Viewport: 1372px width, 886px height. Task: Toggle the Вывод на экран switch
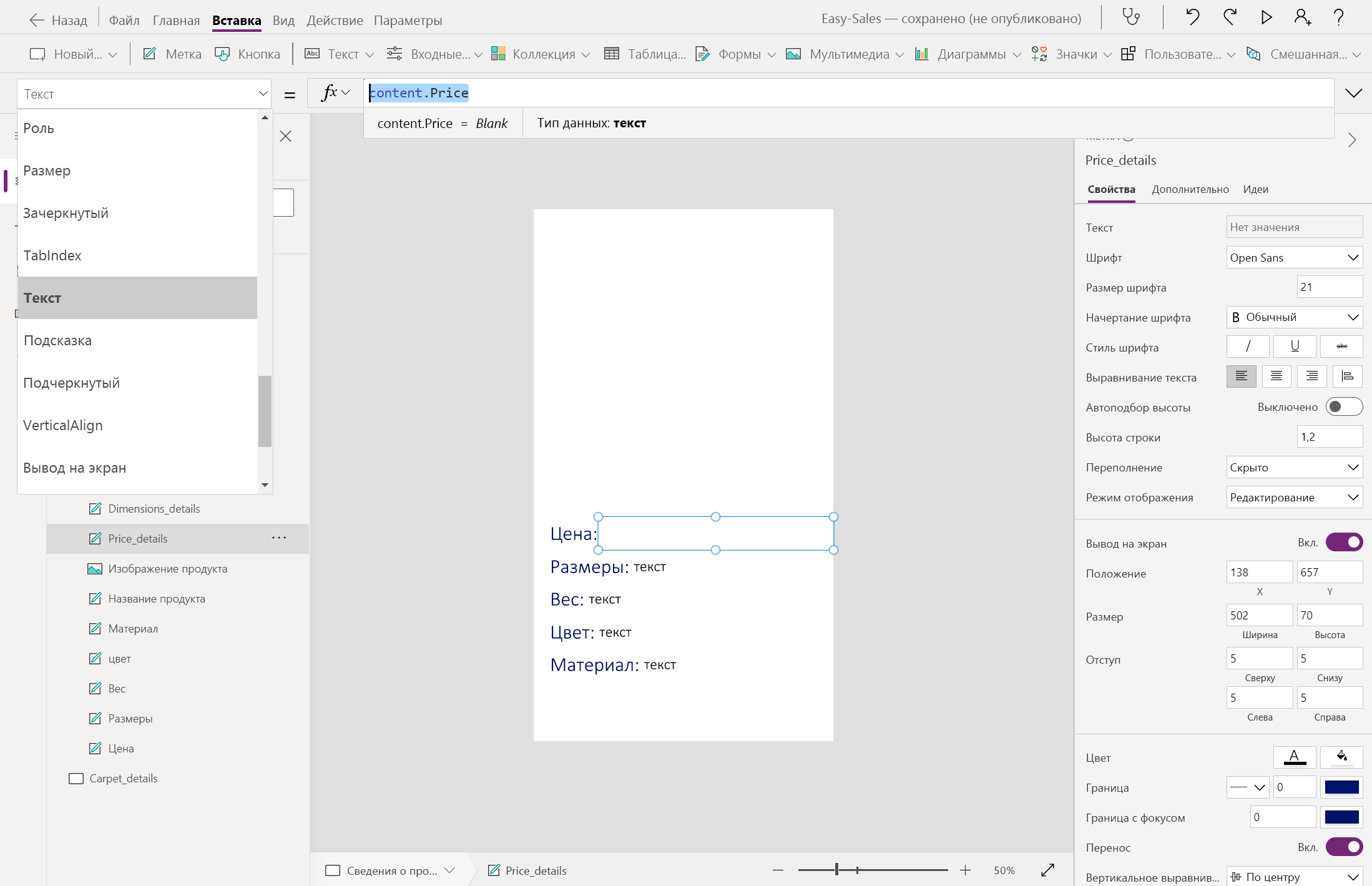[1344, 543]
